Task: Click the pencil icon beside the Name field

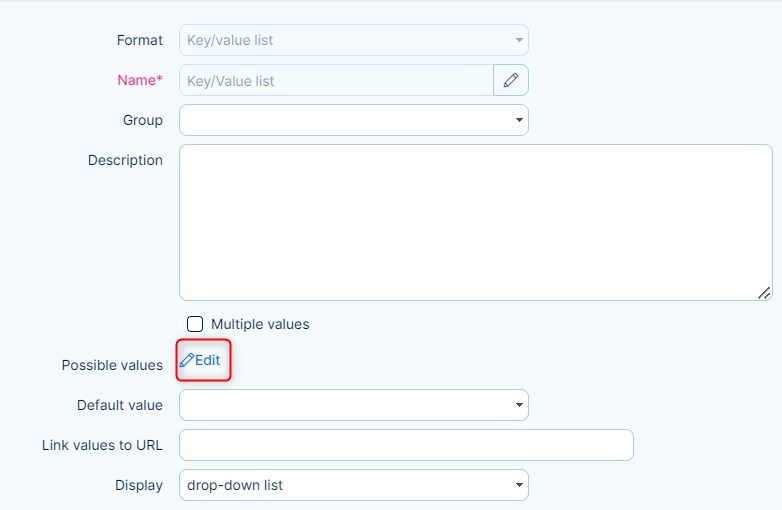Action: tap(511, 80)
